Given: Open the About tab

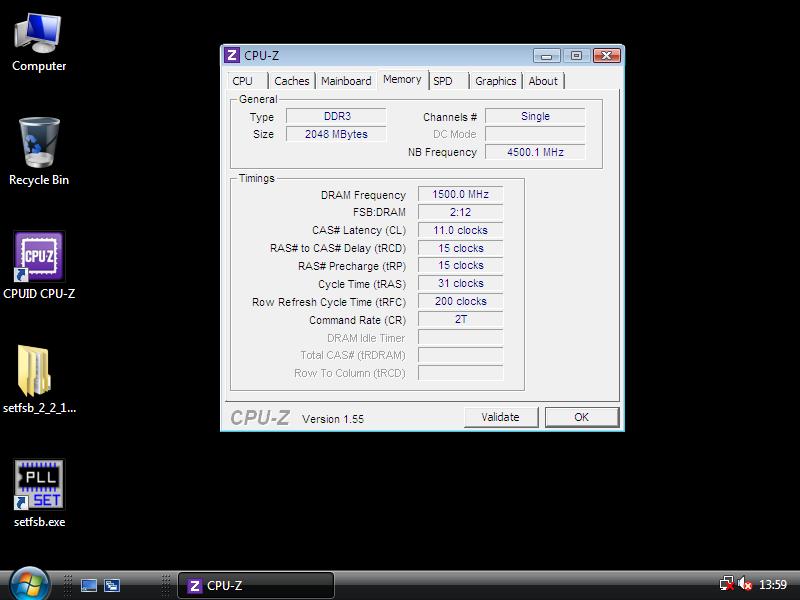Looking at the screenshot, I should pyautogui.click(x=543, y=81).
